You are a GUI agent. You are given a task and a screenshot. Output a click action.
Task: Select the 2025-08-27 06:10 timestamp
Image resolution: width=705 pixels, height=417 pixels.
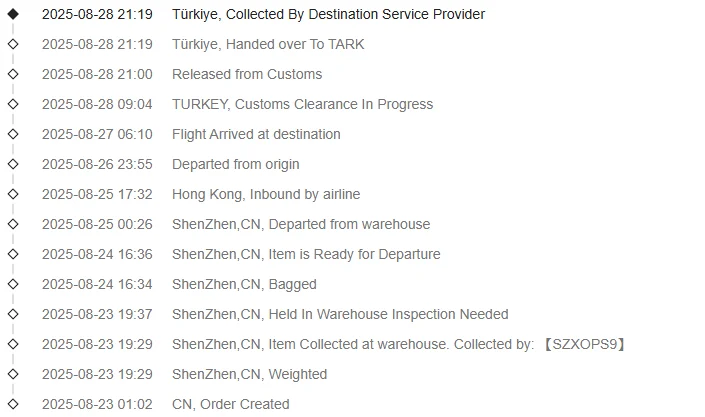click(97, 134)
